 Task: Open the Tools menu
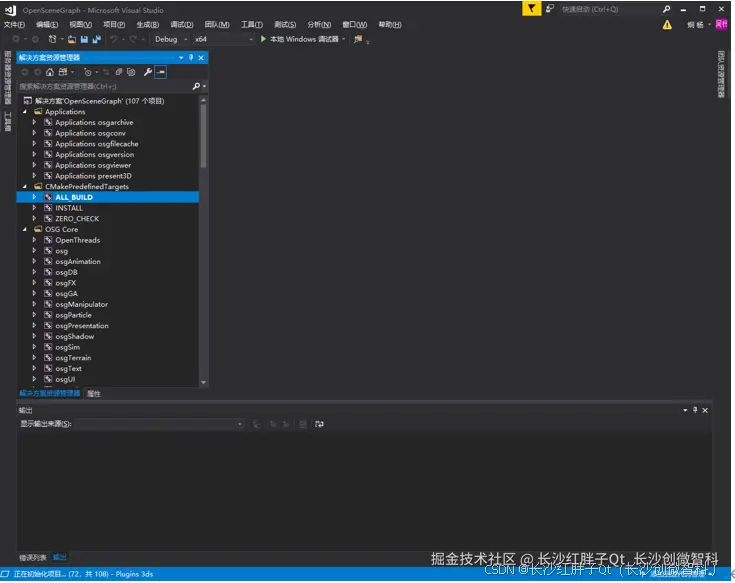point(252,25)
